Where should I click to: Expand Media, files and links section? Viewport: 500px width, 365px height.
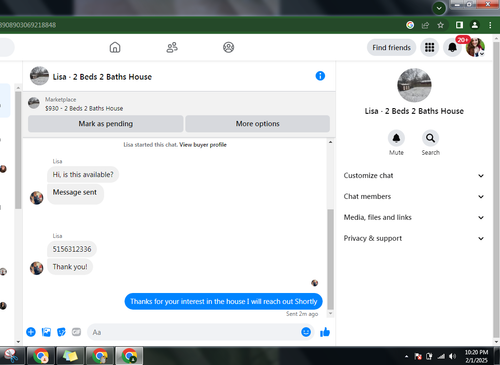point(414,218)
